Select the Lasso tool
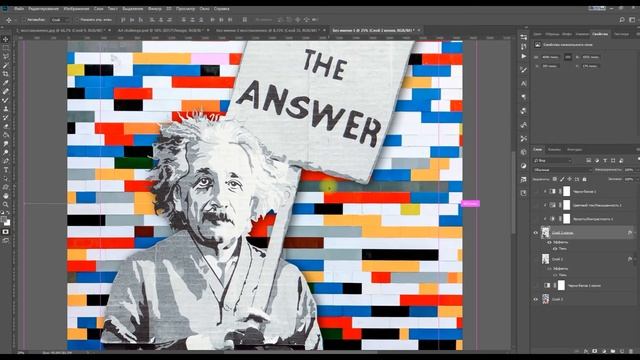The height and width of the screenshot is (360, 640). [6, 56]
